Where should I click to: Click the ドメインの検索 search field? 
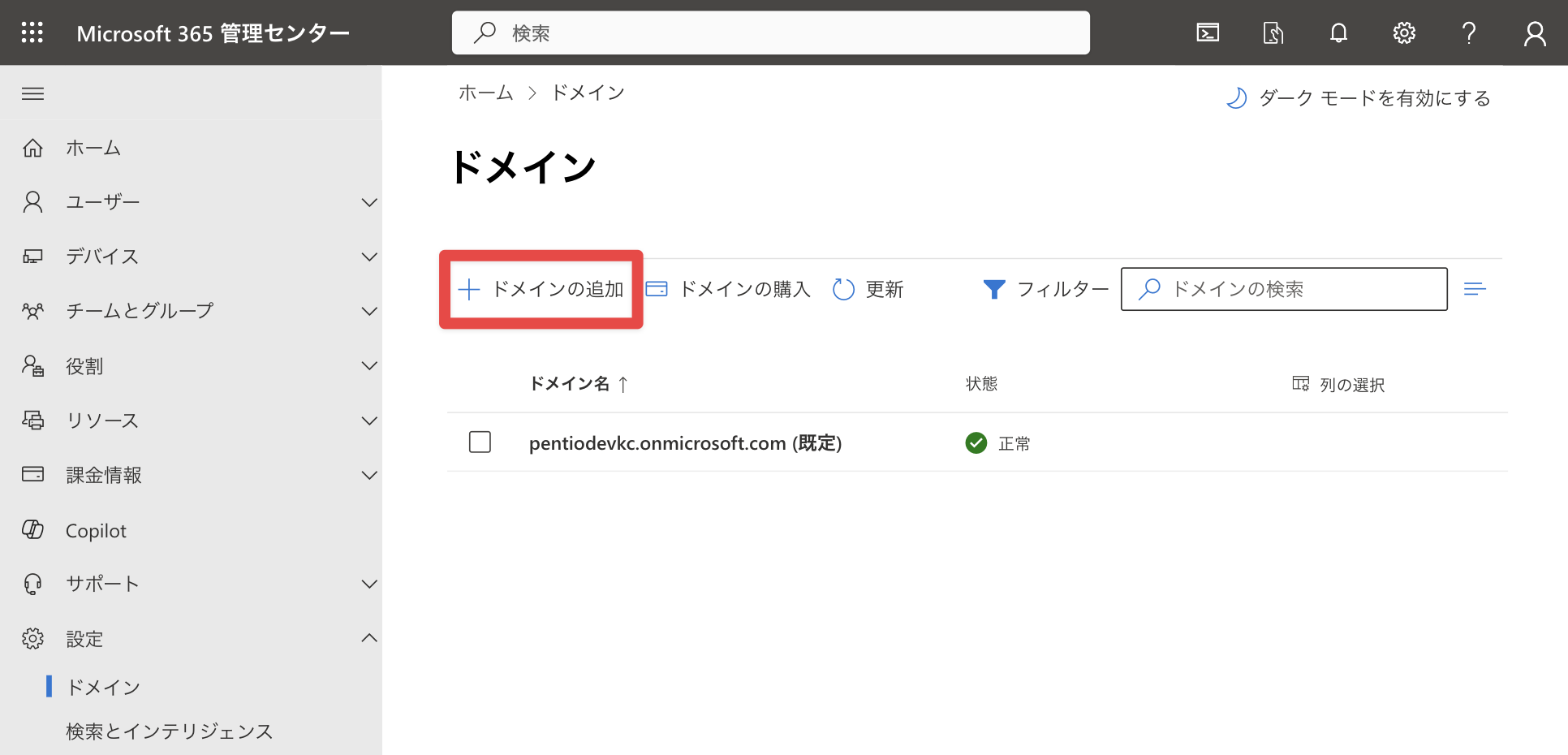pos(1284,289)
